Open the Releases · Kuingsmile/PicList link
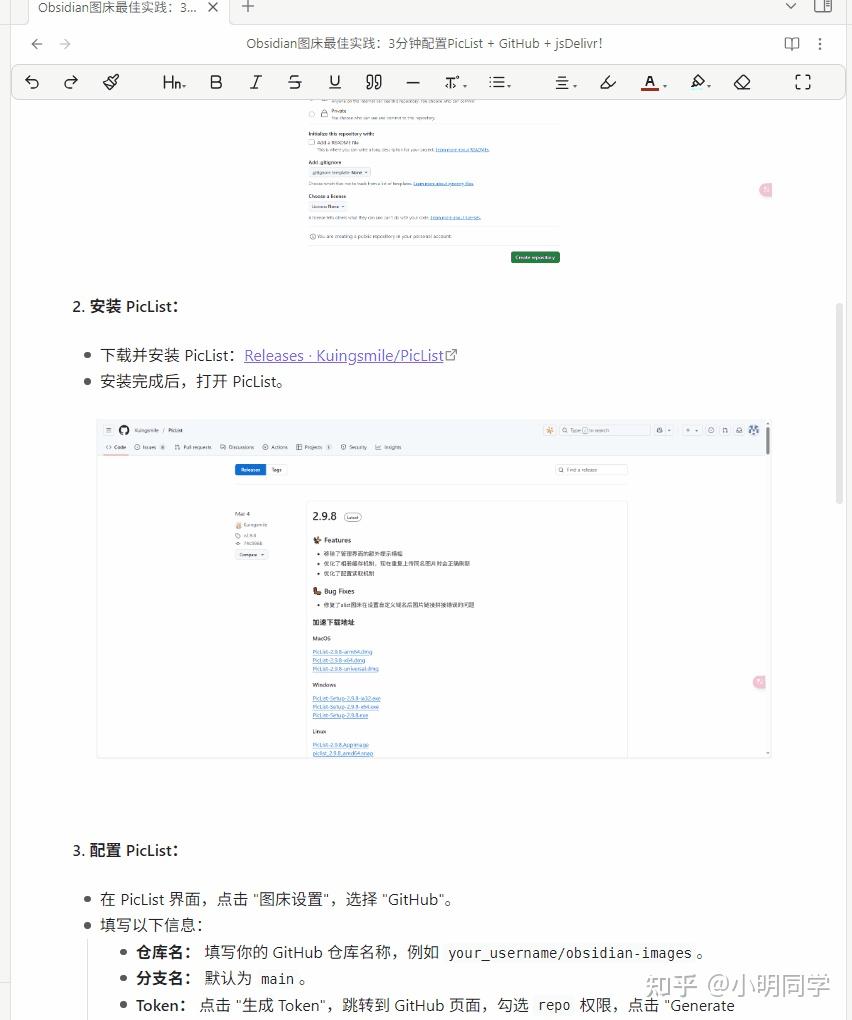 tap(343, 355)
